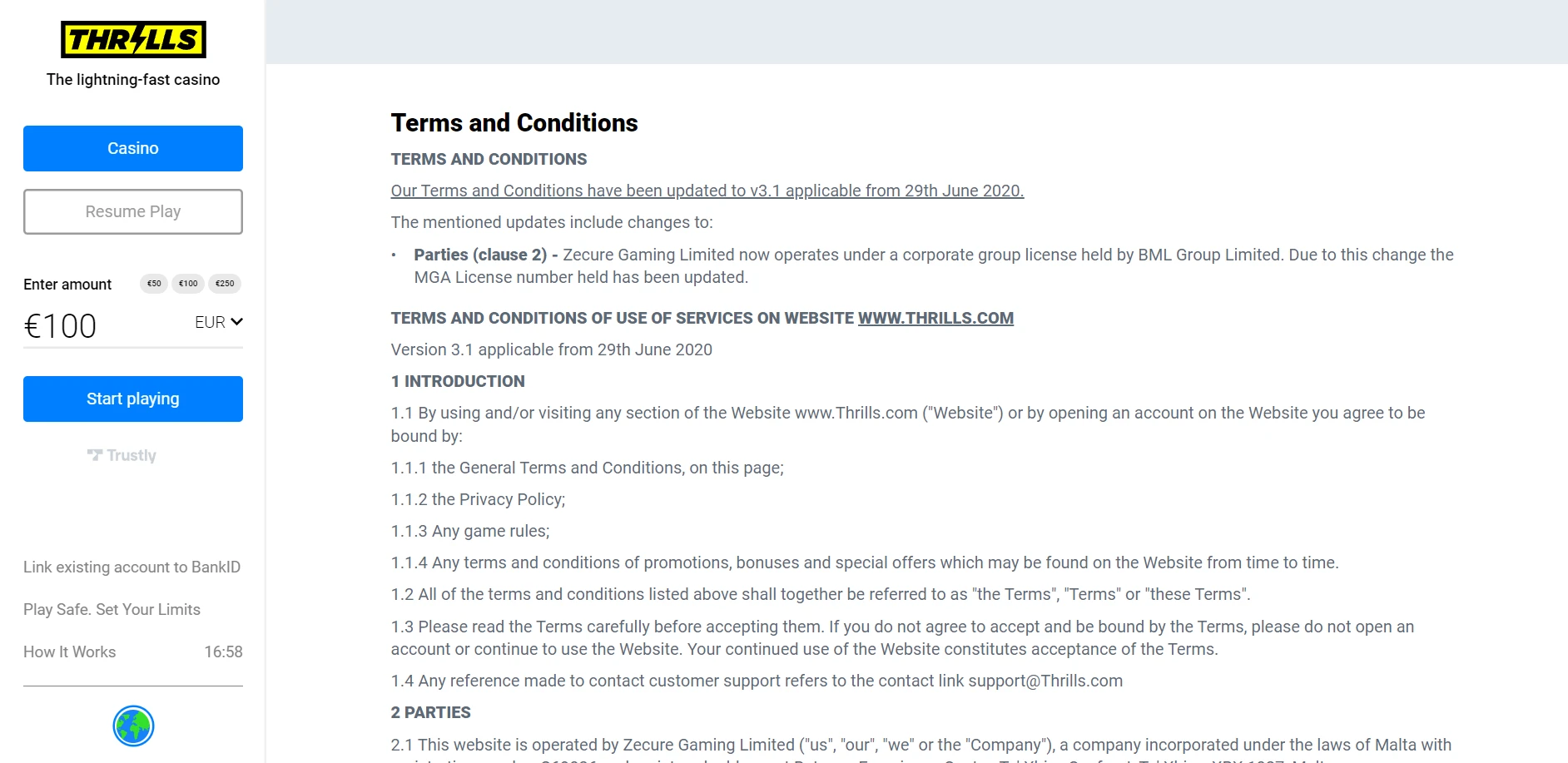The width and height of the screenshot is (1568, 763).
Task: Click the updated to v3.1 terms link
Action: pyautogui.click(x=707, y=191)
